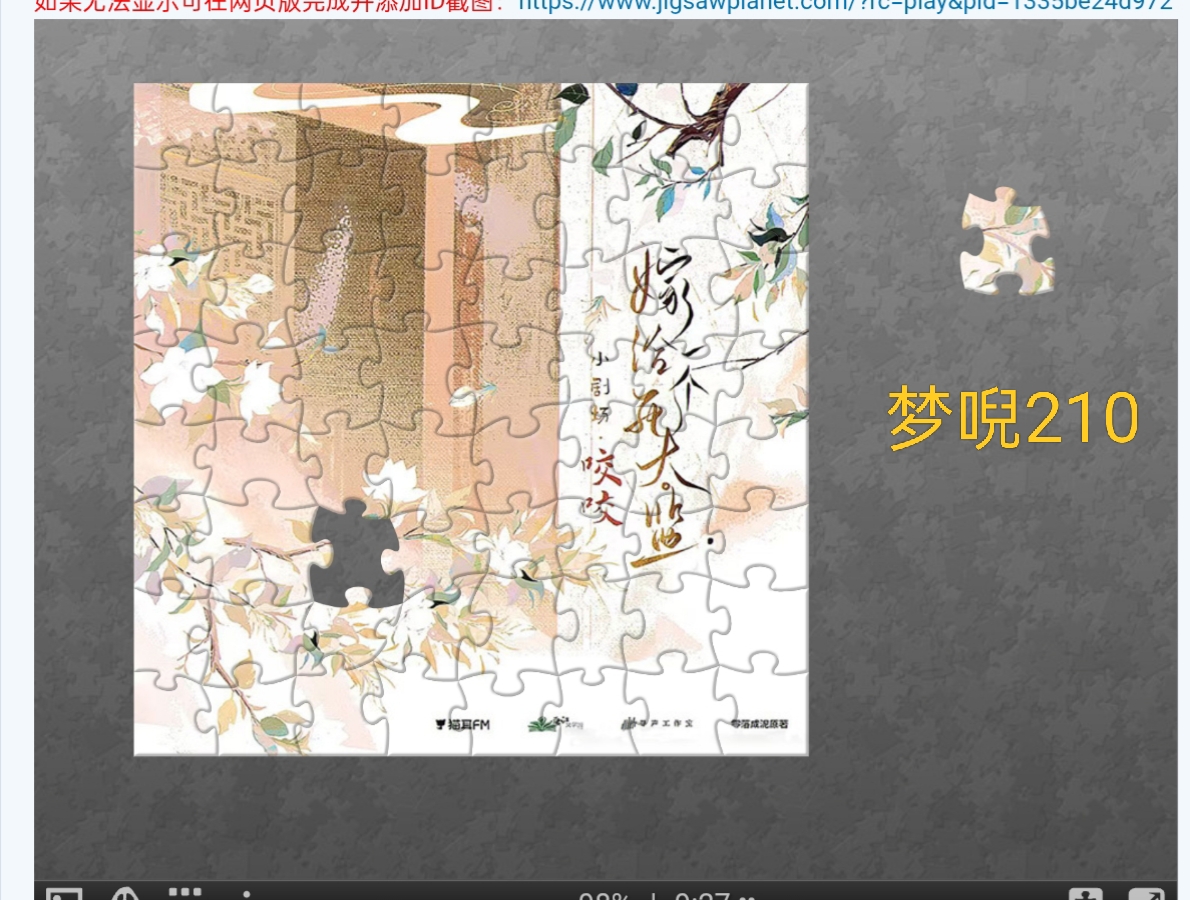Screen dimensions: 1190x900
Task: Click the green plant logo at puzzle bottom
Action: (x=545, y=723)
